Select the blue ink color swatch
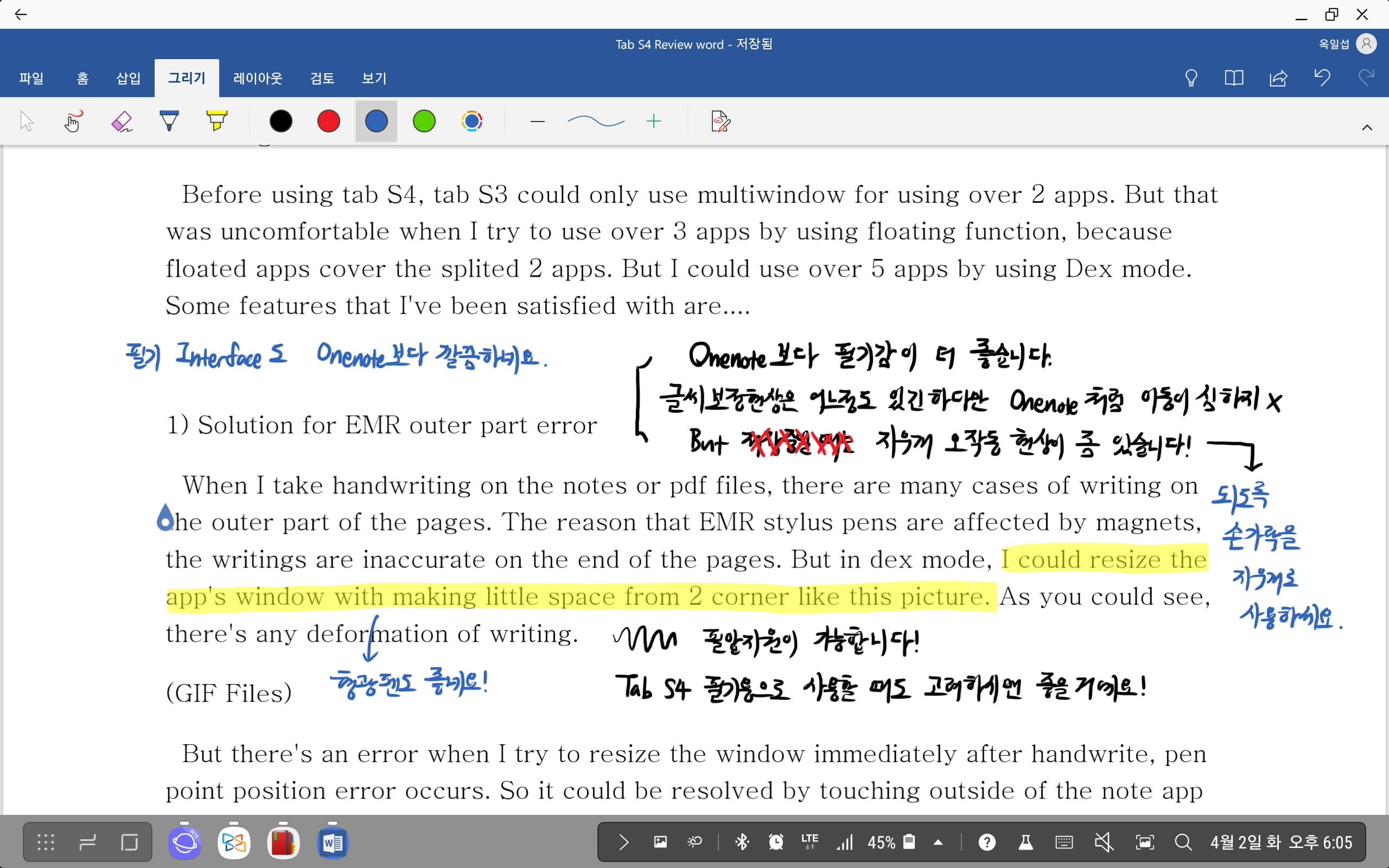 pos(376,121)
